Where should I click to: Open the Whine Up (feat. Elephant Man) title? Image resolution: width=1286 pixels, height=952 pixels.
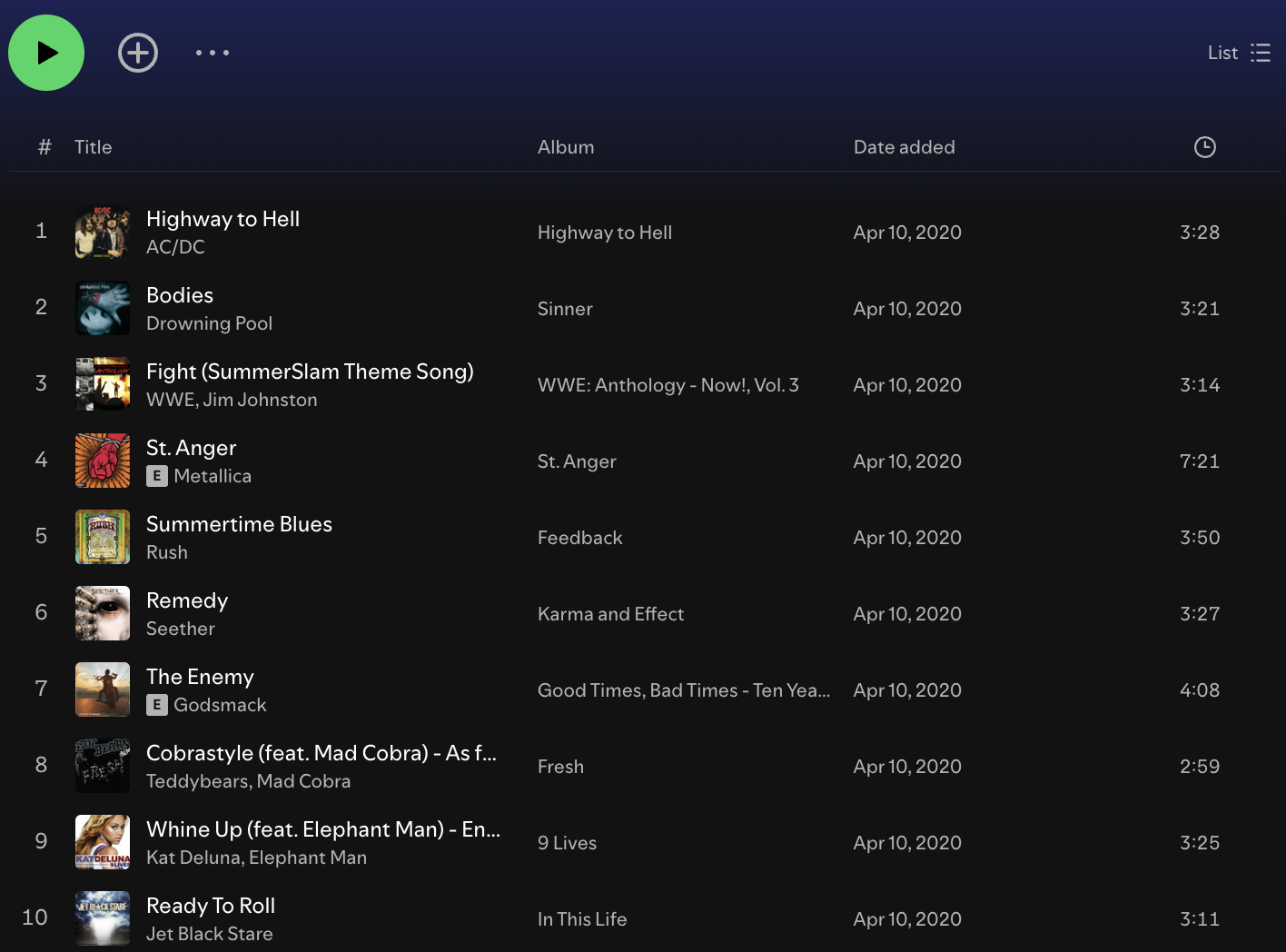pyautogui.click(x=323, y=829)
